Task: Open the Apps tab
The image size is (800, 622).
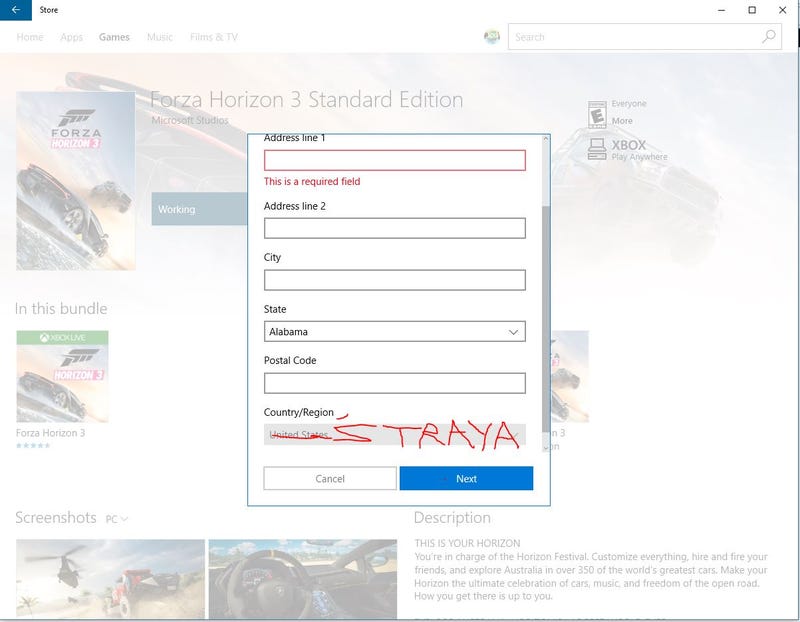Action: pos(71,37)
